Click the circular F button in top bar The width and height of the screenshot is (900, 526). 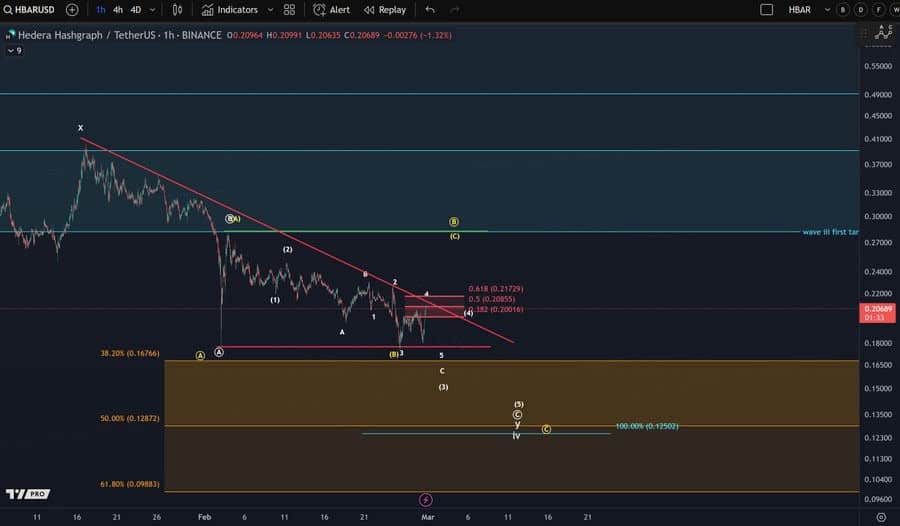pos(878,10)
